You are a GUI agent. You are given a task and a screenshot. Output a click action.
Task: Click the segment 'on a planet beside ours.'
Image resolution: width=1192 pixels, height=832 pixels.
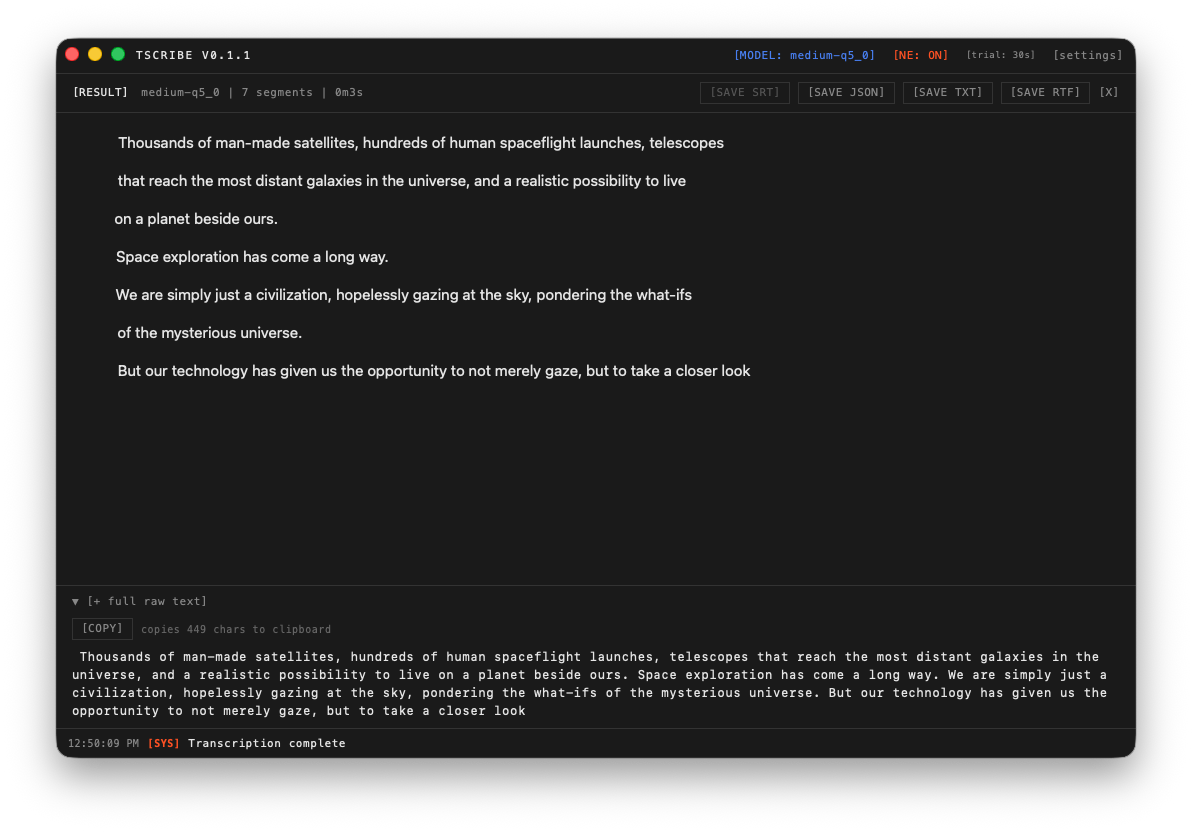(196, 219)
